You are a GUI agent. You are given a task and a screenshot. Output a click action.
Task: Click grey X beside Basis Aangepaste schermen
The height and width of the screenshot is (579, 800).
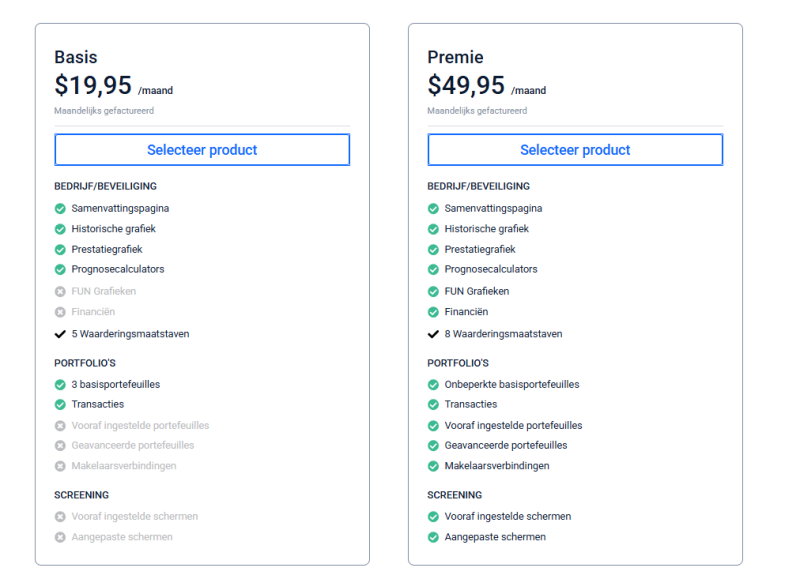[60, 537]
